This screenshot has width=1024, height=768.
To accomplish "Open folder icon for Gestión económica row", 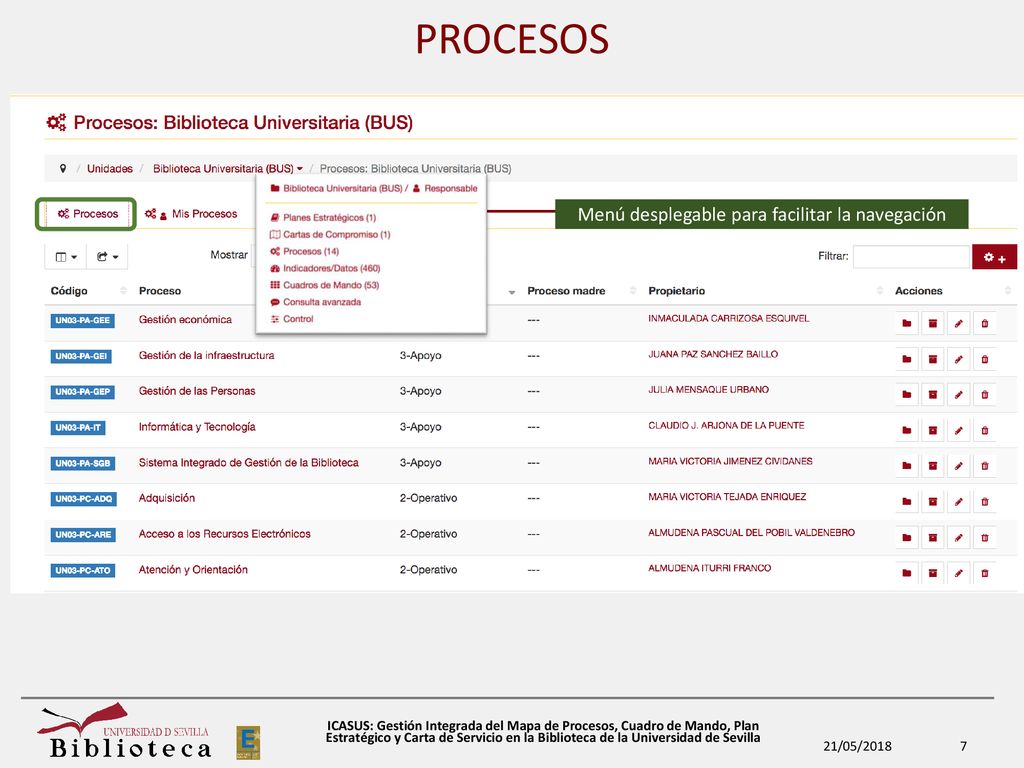I will click(x=906, y=323).
